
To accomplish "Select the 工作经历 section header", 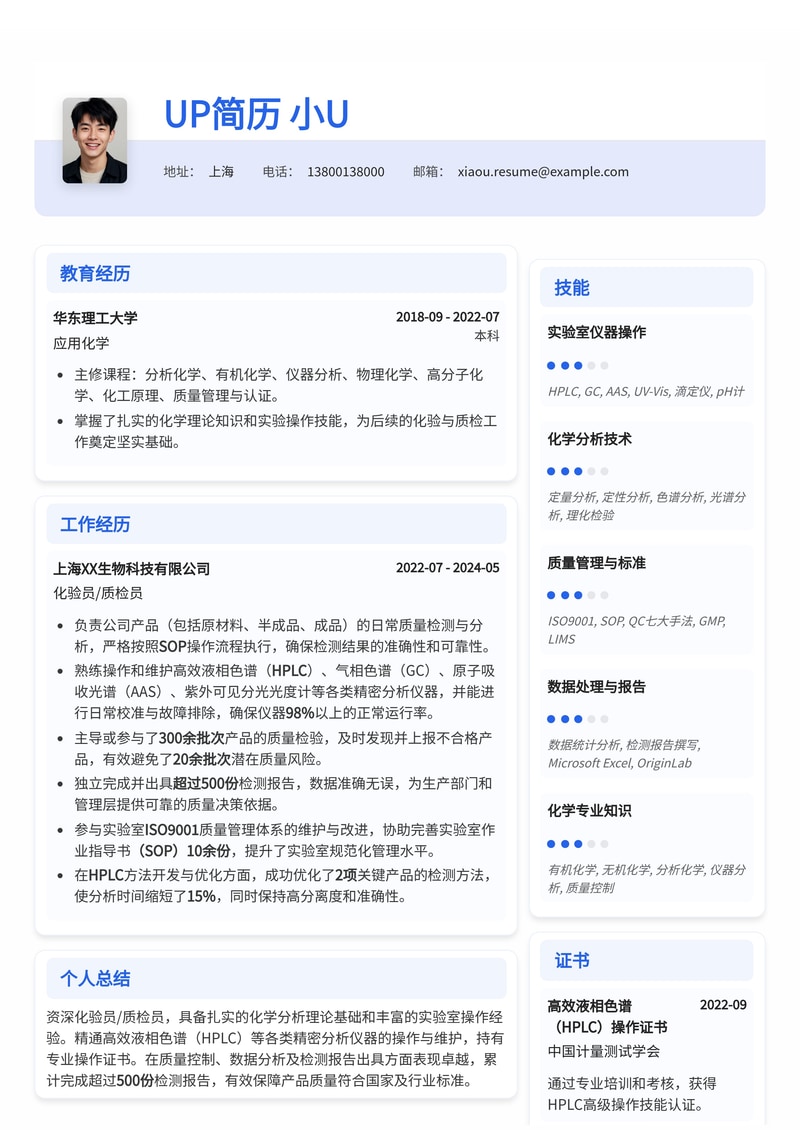I will pyautogui.click(x=94, y=524).
